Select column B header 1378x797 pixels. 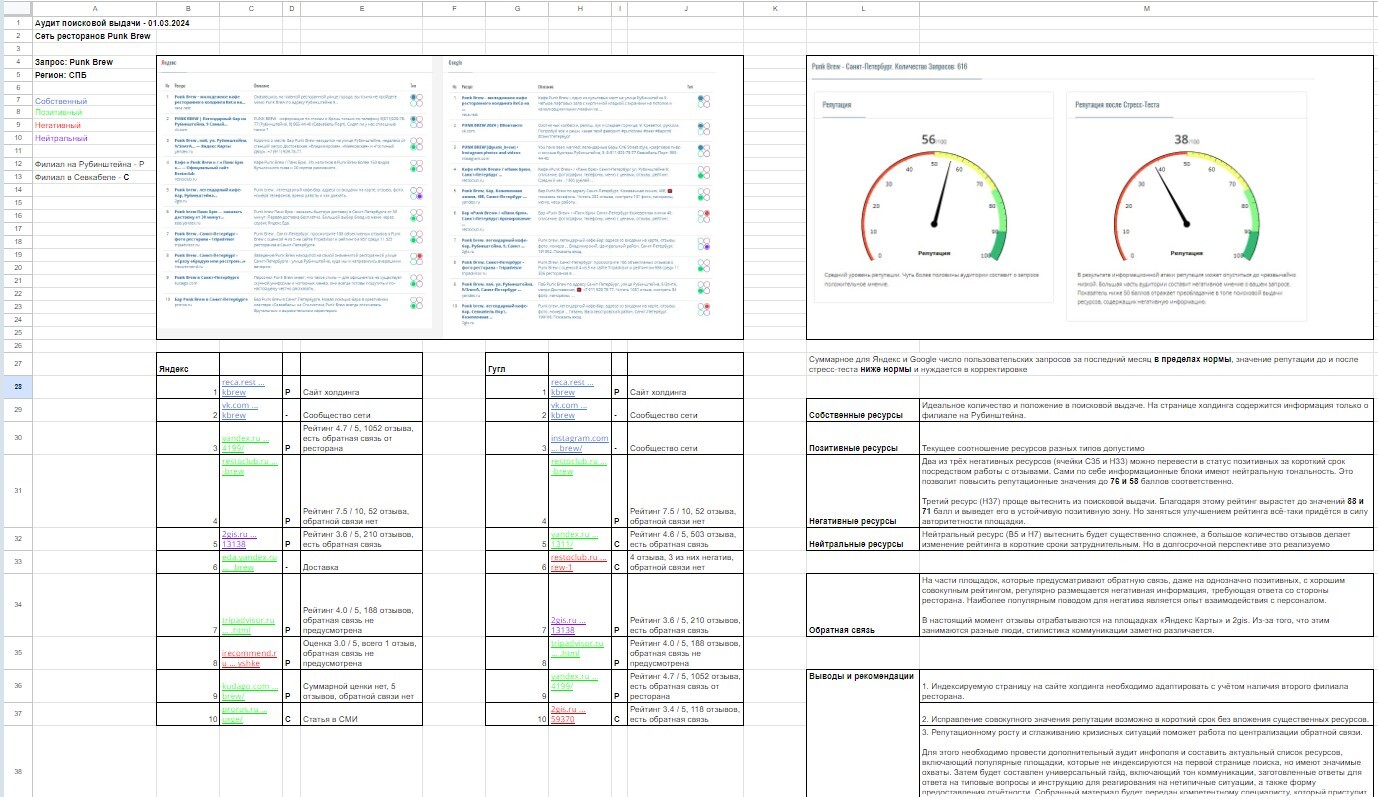click(x=188, y=8)
